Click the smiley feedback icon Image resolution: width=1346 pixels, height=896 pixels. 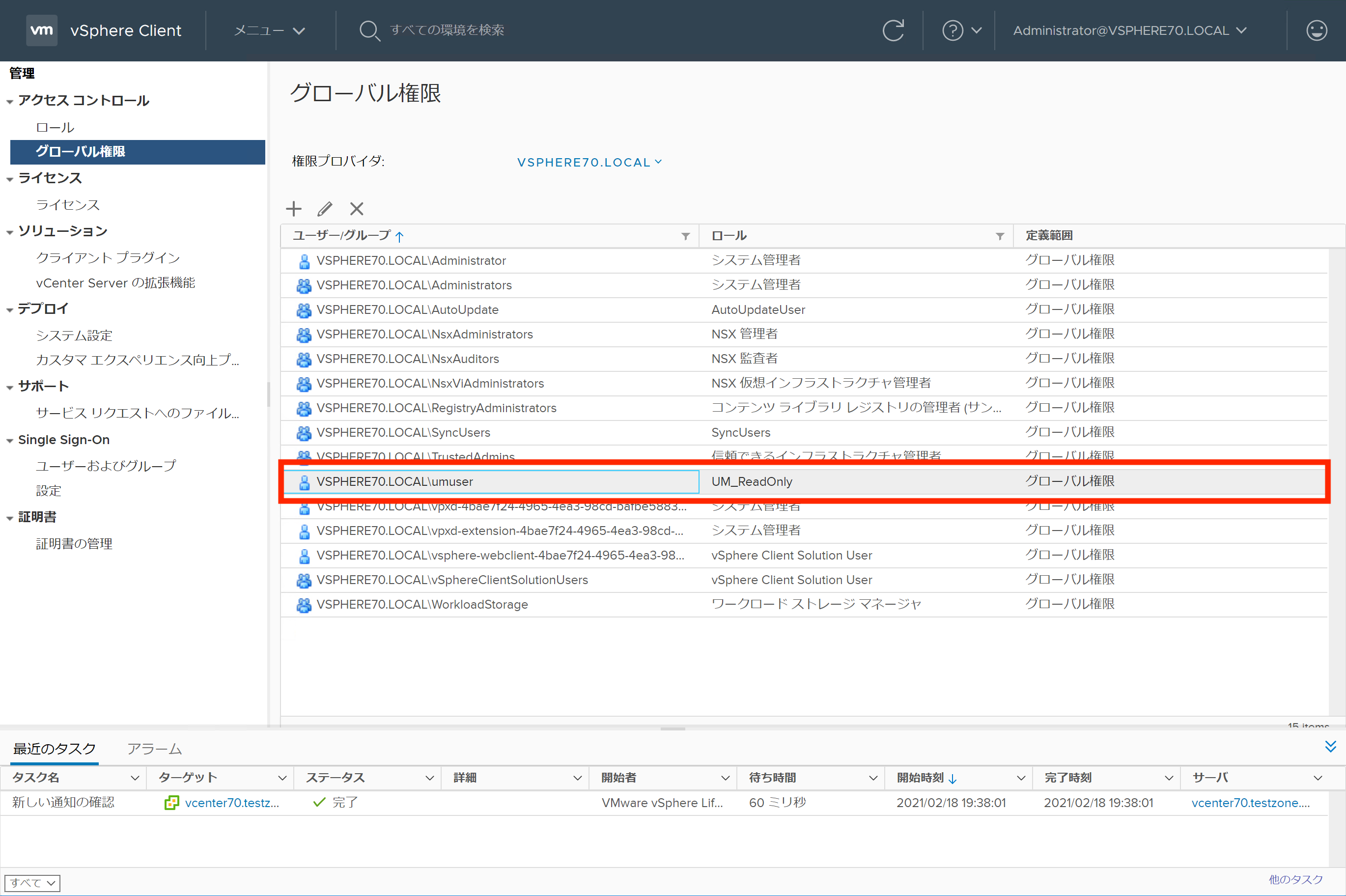coord(1317,30)
